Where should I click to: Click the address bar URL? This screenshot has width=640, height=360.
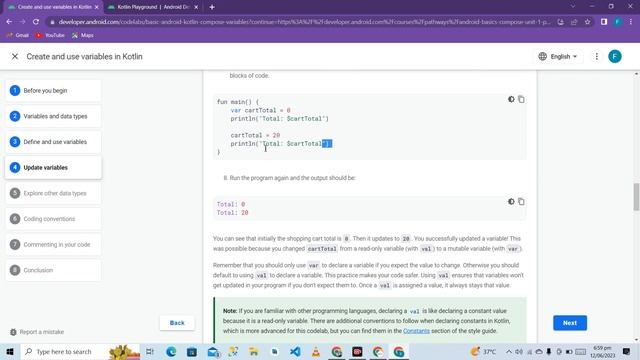304,22
